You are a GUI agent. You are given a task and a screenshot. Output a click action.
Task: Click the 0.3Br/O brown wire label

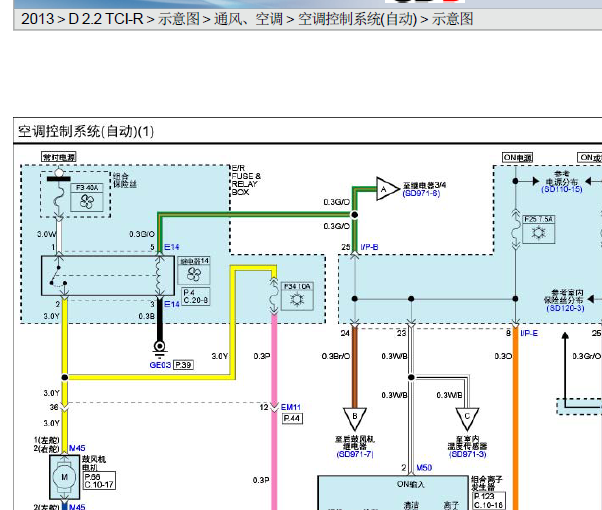336,356
